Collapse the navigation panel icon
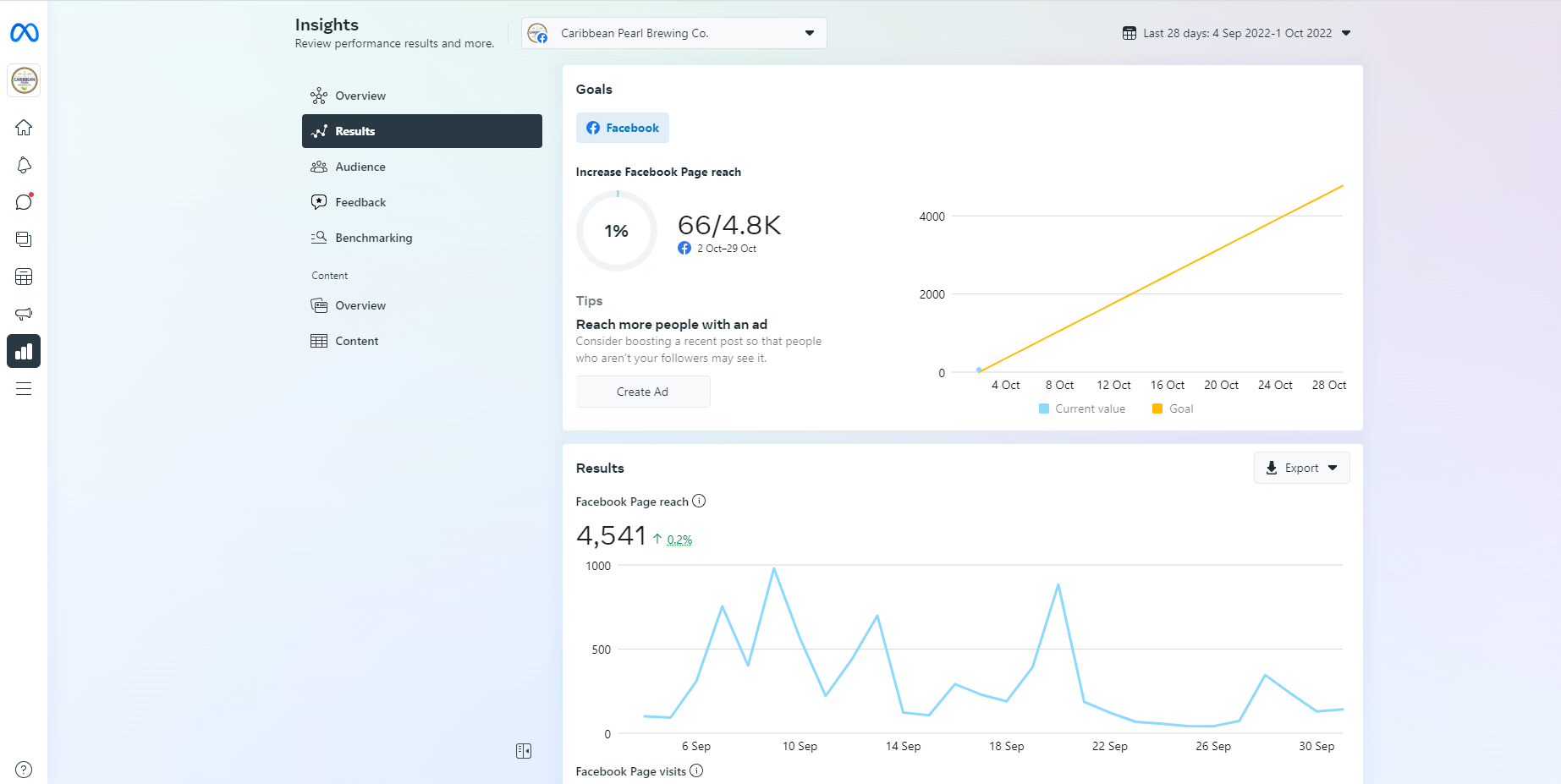This screenshot has height=784, width=1561. (x=524, y=751)
